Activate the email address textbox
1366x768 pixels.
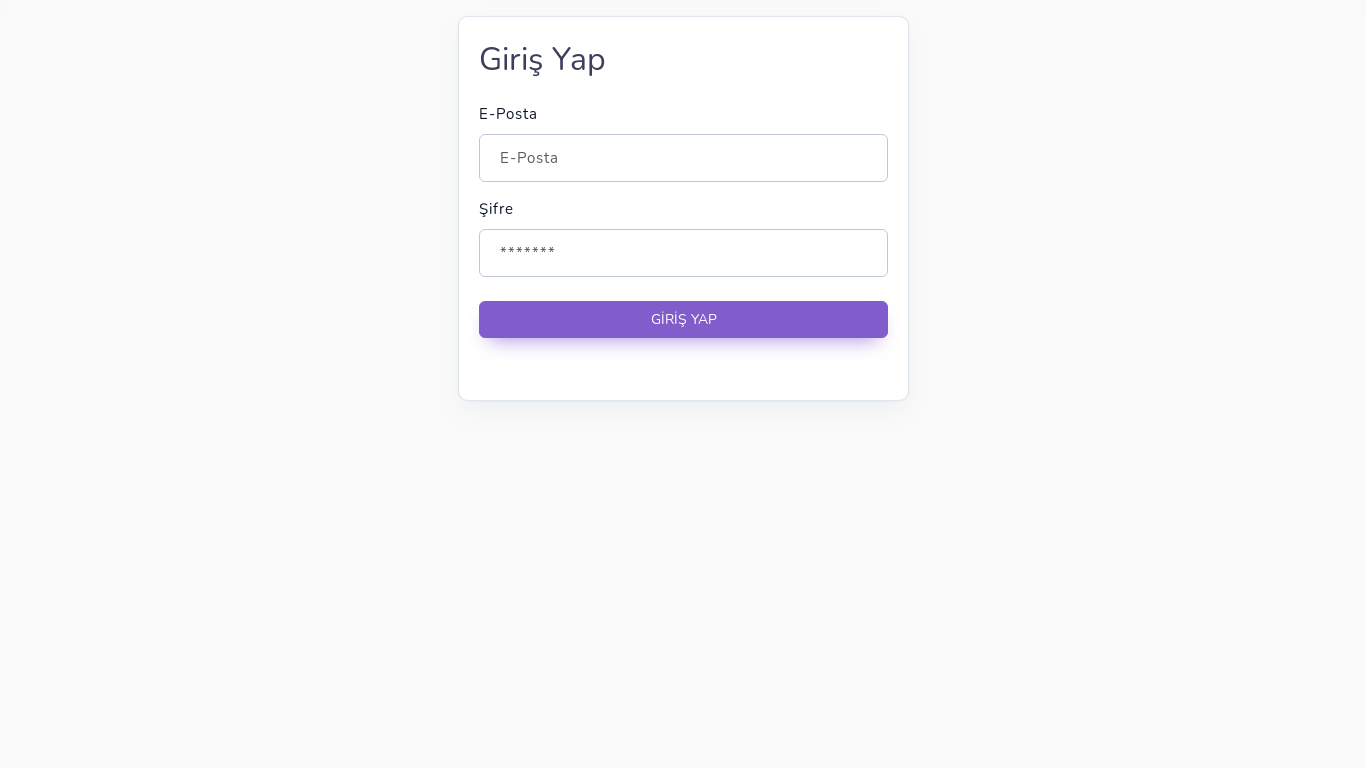pos(683,158)
